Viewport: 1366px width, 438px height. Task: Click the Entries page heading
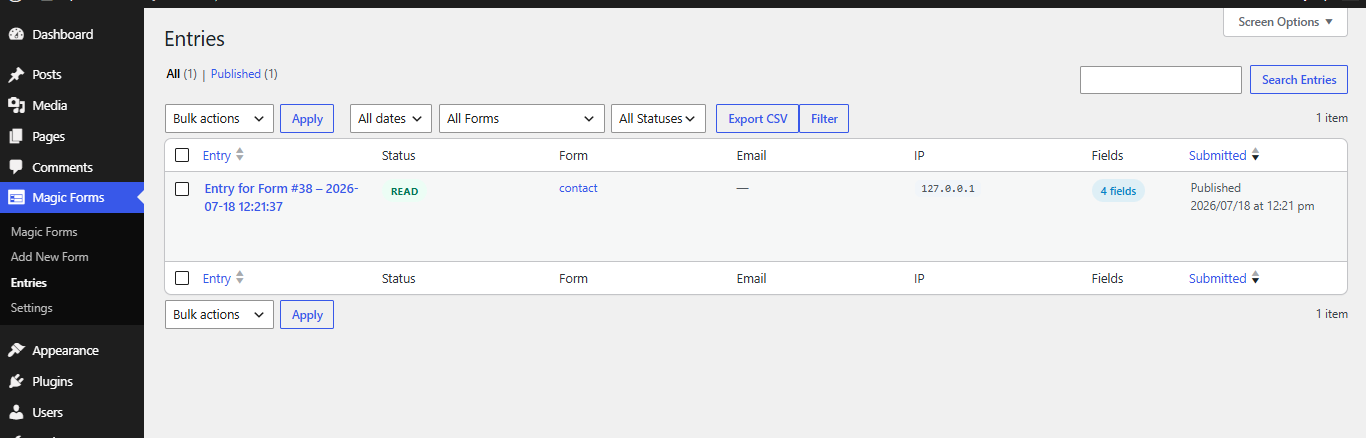click(195, 39)
